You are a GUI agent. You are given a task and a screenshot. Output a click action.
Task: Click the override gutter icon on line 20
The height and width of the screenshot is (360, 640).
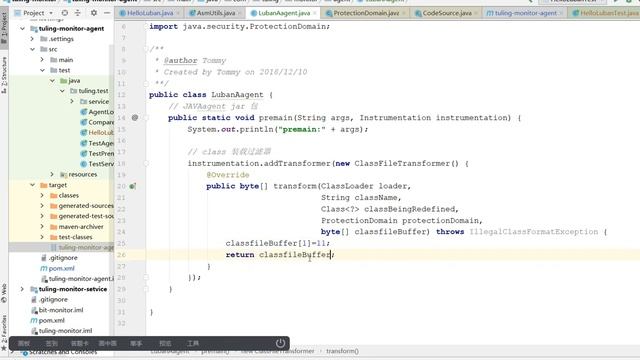pos(133,186)
